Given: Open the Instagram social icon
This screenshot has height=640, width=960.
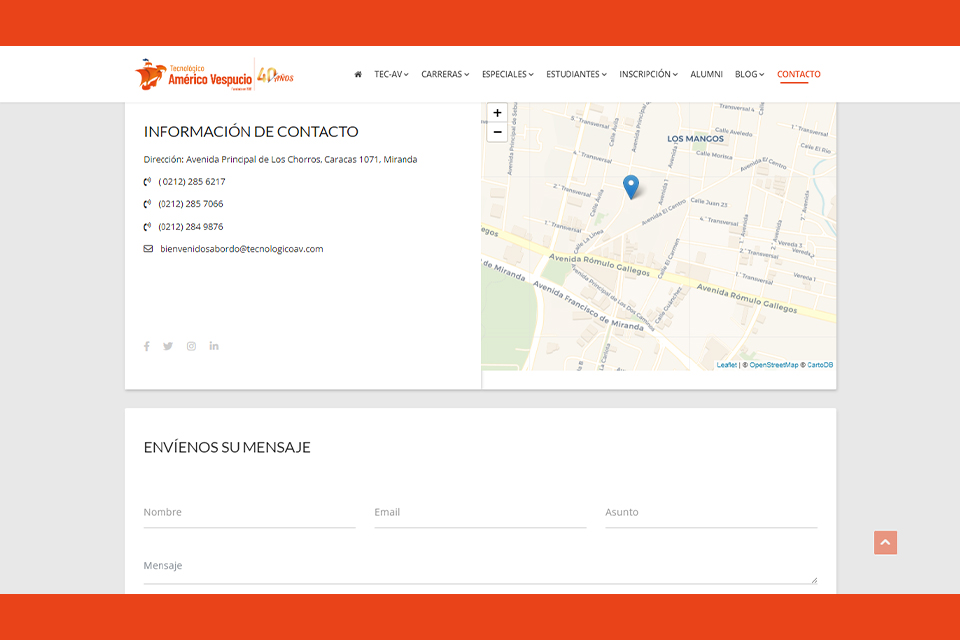Looking at the screenshot, I should tap(191, 346).
